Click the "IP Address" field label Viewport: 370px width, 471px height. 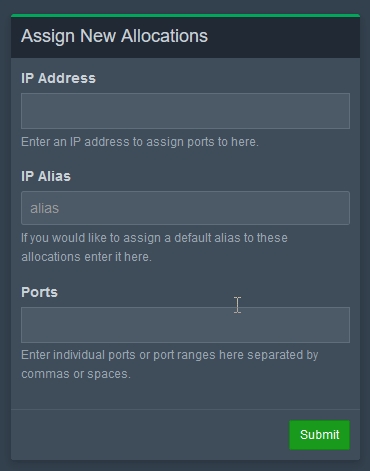58,78
